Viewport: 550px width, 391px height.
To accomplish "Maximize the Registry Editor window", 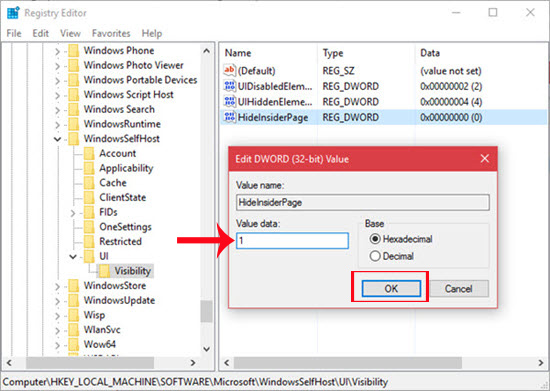I will [493, 13].
